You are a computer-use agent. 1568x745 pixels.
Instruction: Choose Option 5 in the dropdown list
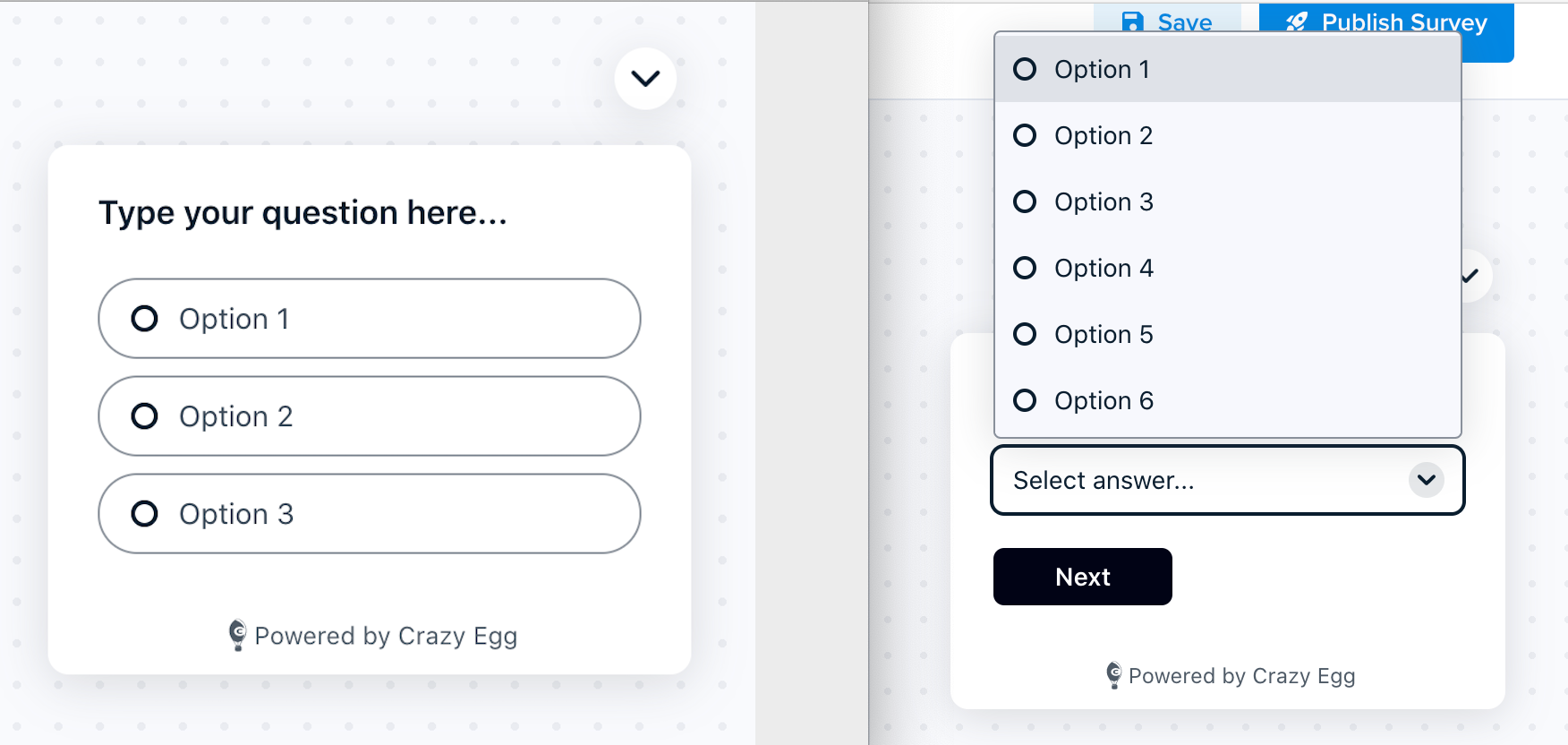click(1228, 334)
